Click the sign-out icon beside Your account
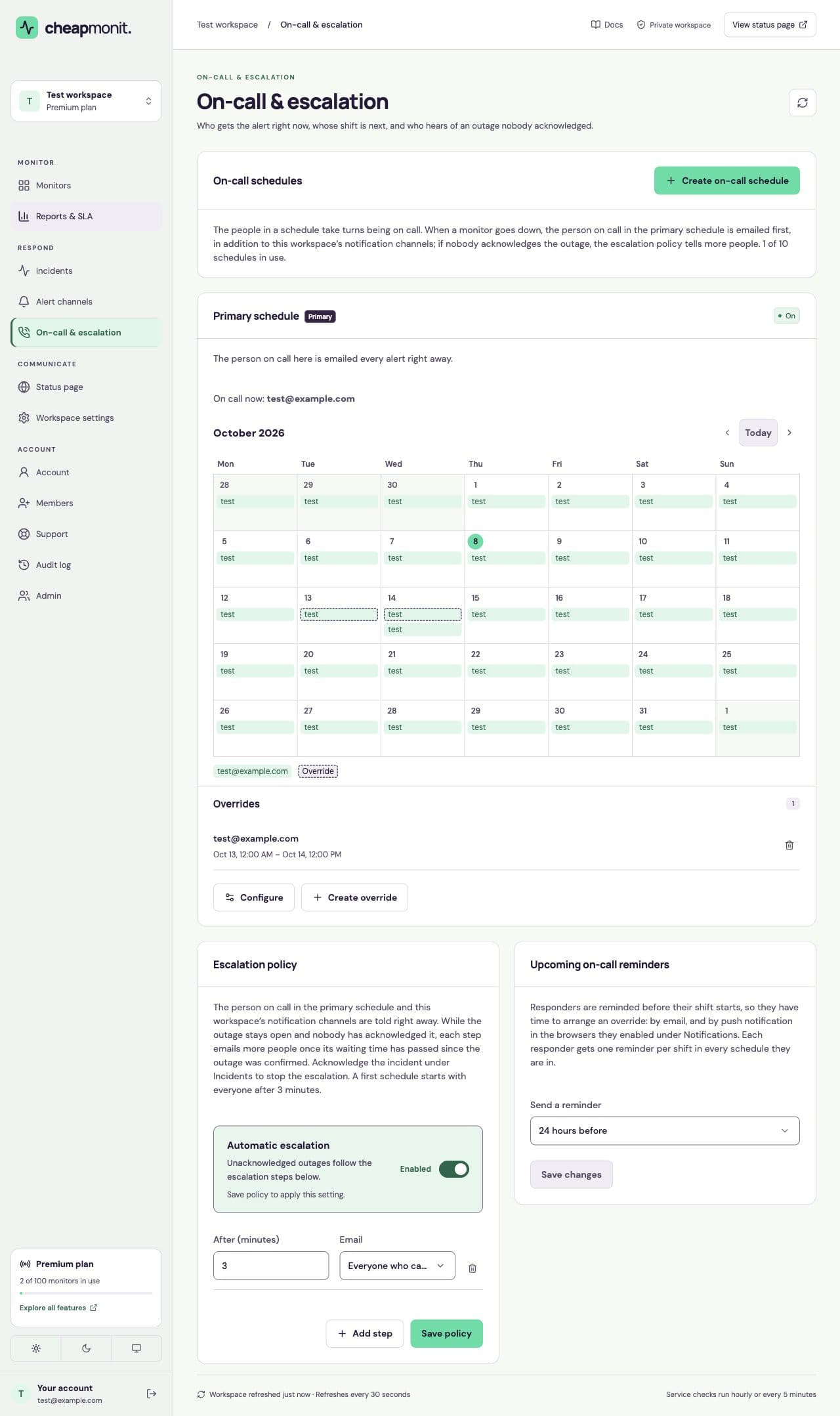 point(152,1393)
